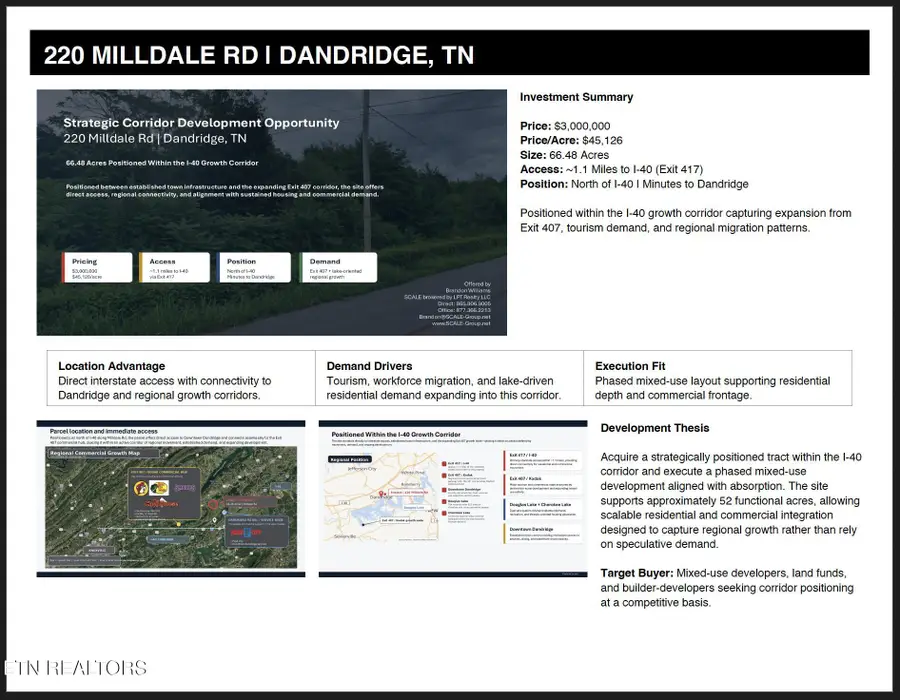This screenshot has height=700, width=900.
Task: Click the 'Execution Fit' box heading
Action: [x=630, y=366]
